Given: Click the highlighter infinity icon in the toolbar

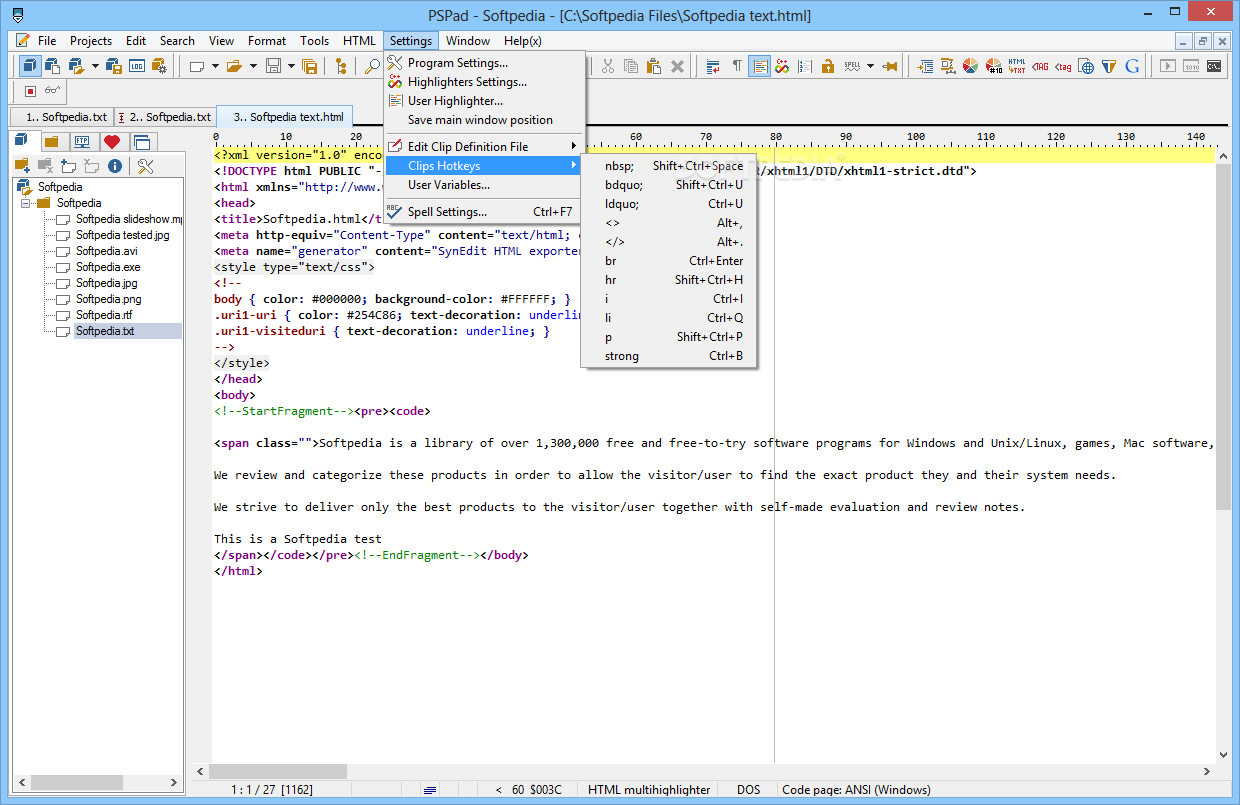Looking at the screenshot, I should pos(782,66).
